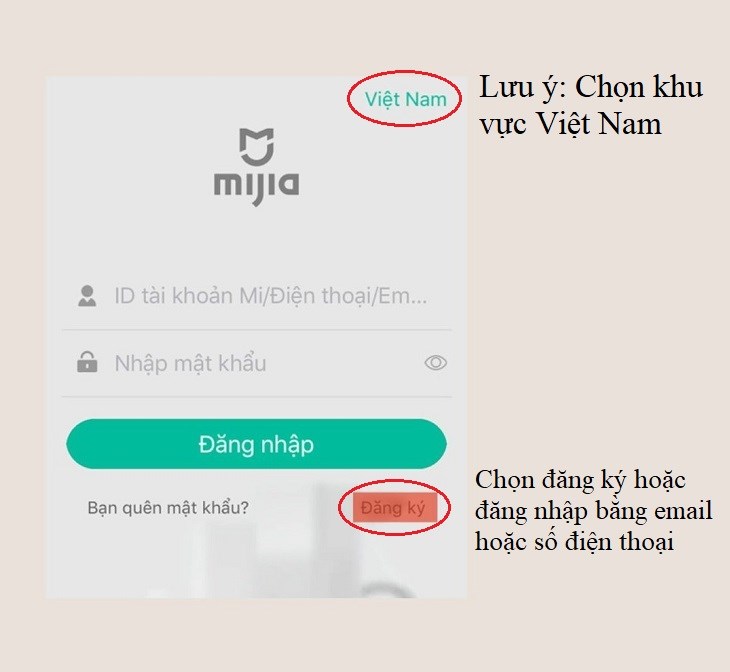Image resolution: width=730 pixels, height=672 pixels.
Task: Open the Bạn quên mật khẩu? link
Action: tap(168, 507)
